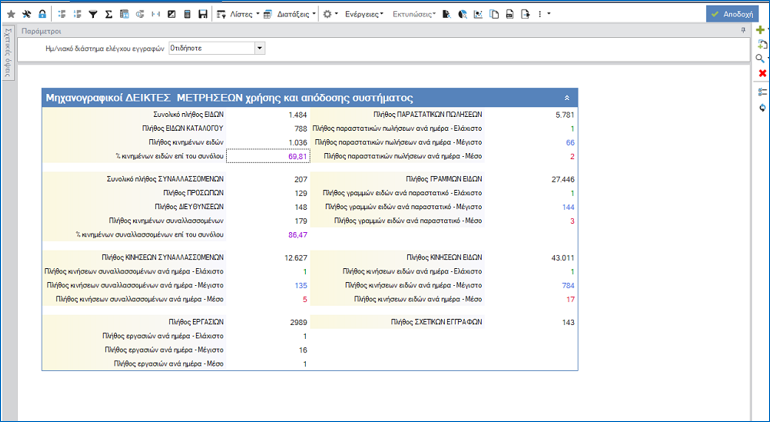The image size is (770, 422).
Task: Click the purple value 86,47
Action: (298, 235)
